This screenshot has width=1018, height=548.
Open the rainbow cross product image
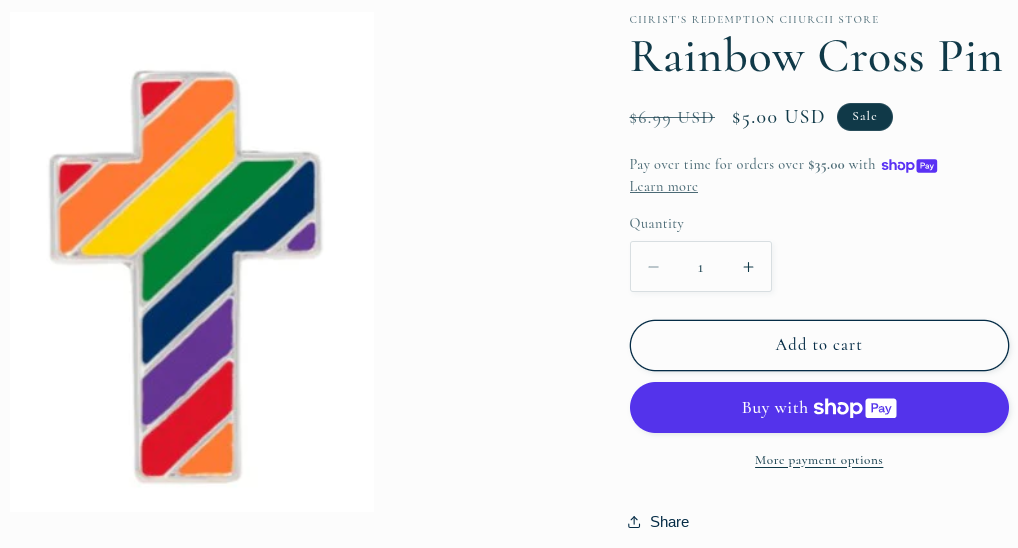click(192, 262)
